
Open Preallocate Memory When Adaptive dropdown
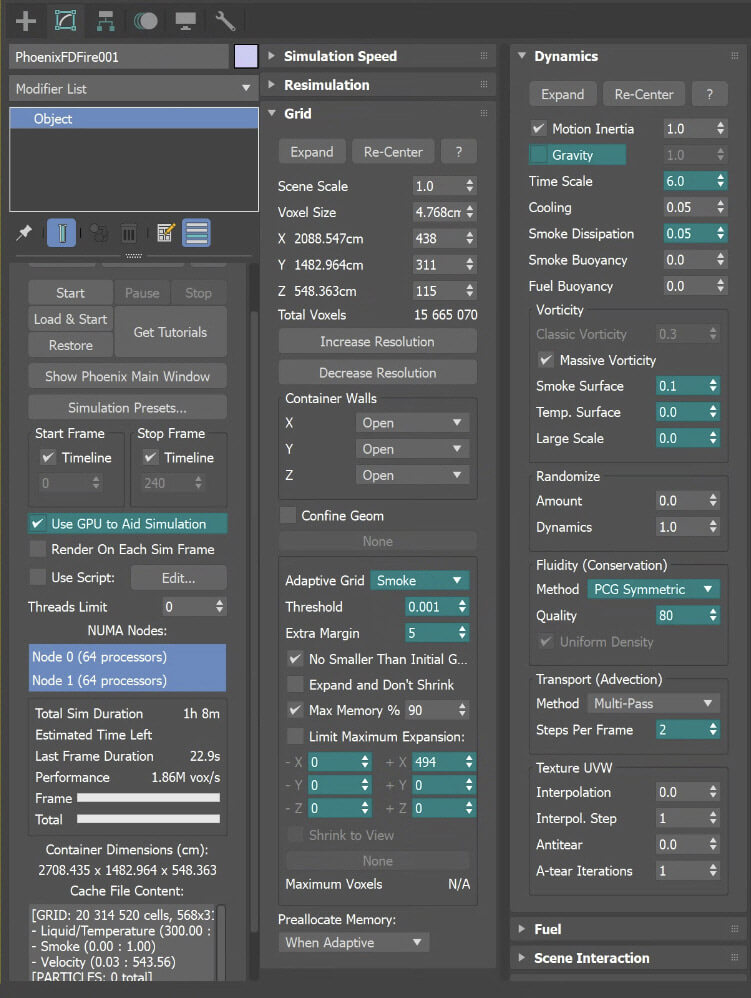coord(354,943)
